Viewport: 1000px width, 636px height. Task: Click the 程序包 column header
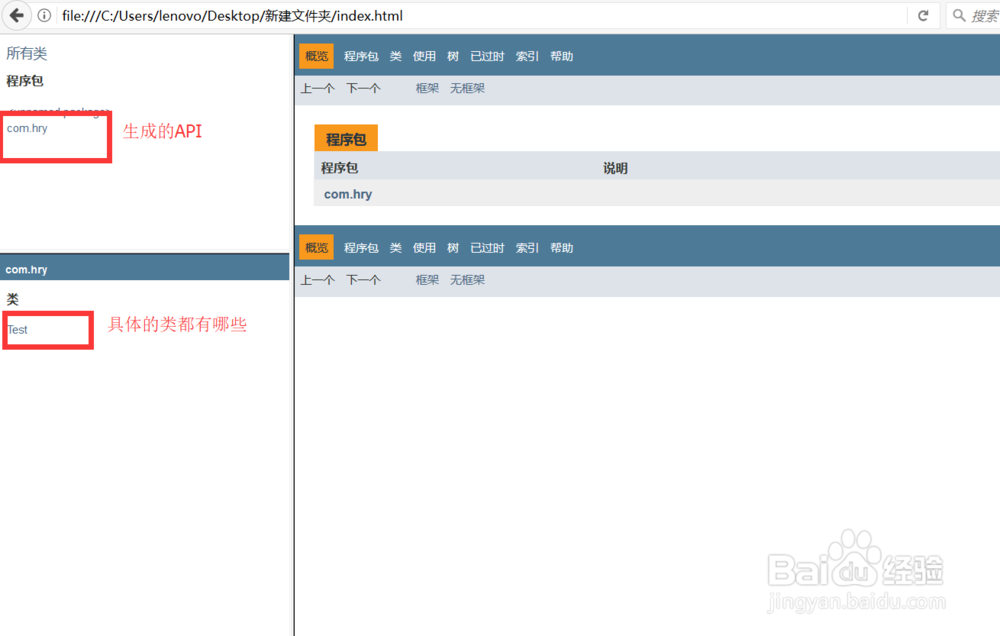click(339, 168)
